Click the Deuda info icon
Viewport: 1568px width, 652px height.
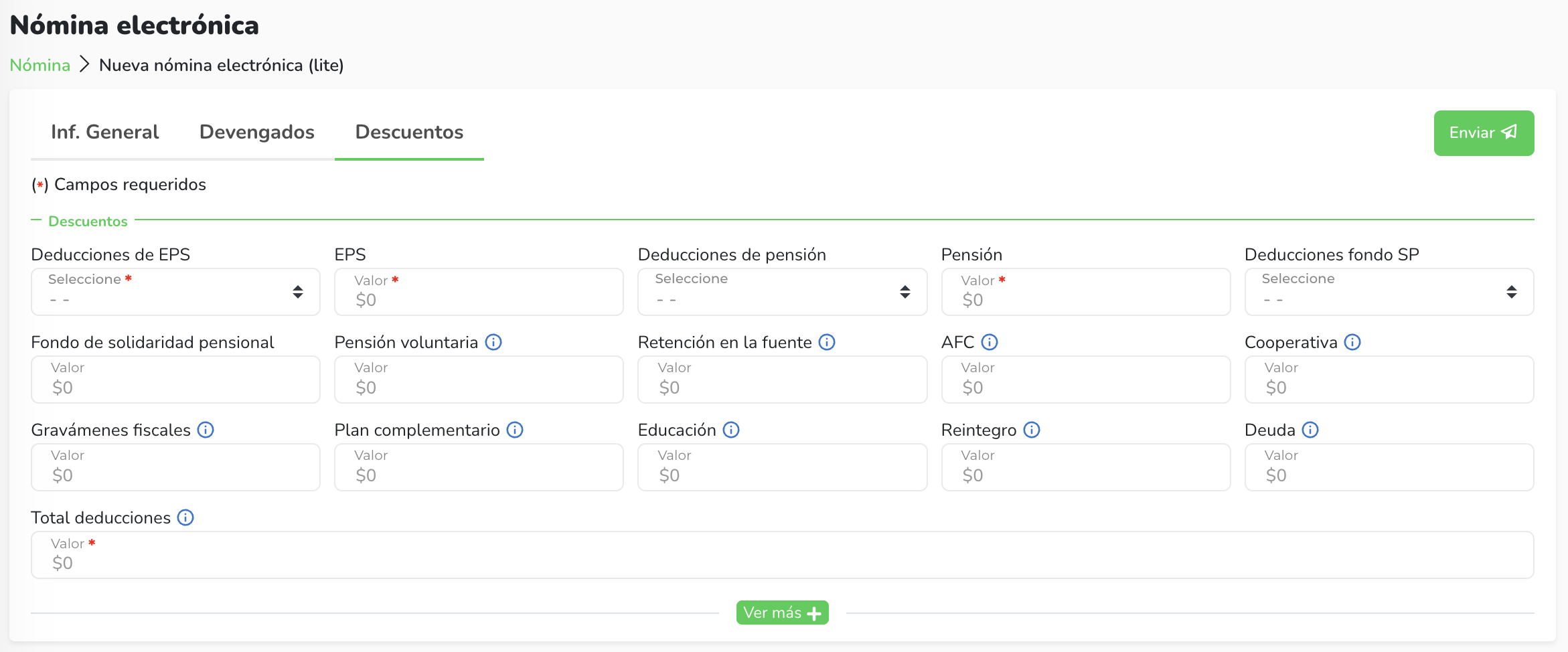click(x=1310, y=430)
